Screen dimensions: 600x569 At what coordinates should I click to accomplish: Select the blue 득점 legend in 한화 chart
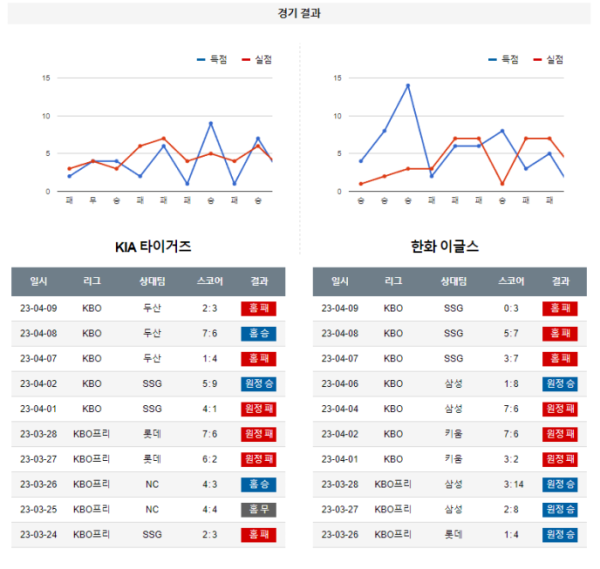tap(504, 59)
